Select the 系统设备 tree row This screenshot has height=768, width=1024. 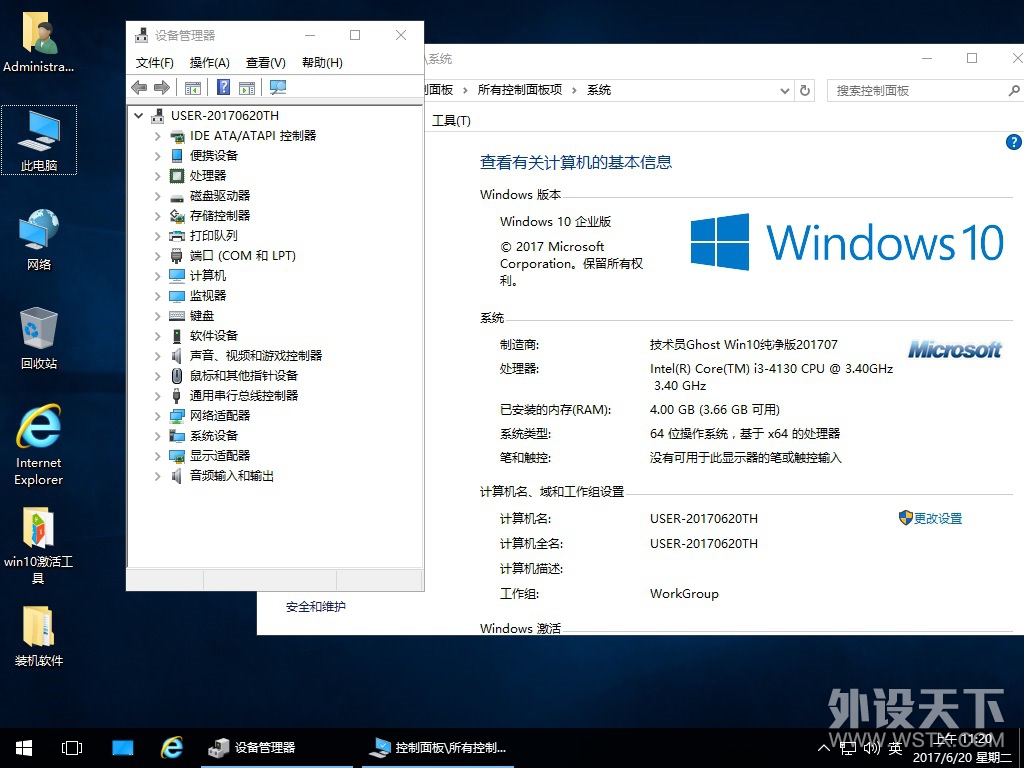click(214, 436)
